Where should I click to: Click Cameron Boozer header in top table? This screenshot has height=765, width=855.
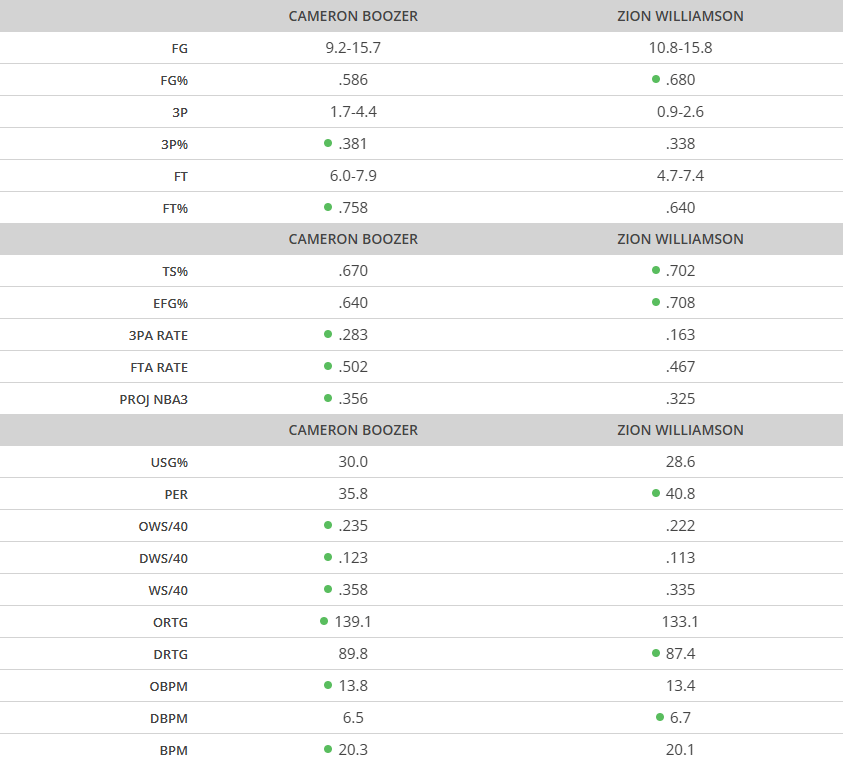tap(353, 16)
